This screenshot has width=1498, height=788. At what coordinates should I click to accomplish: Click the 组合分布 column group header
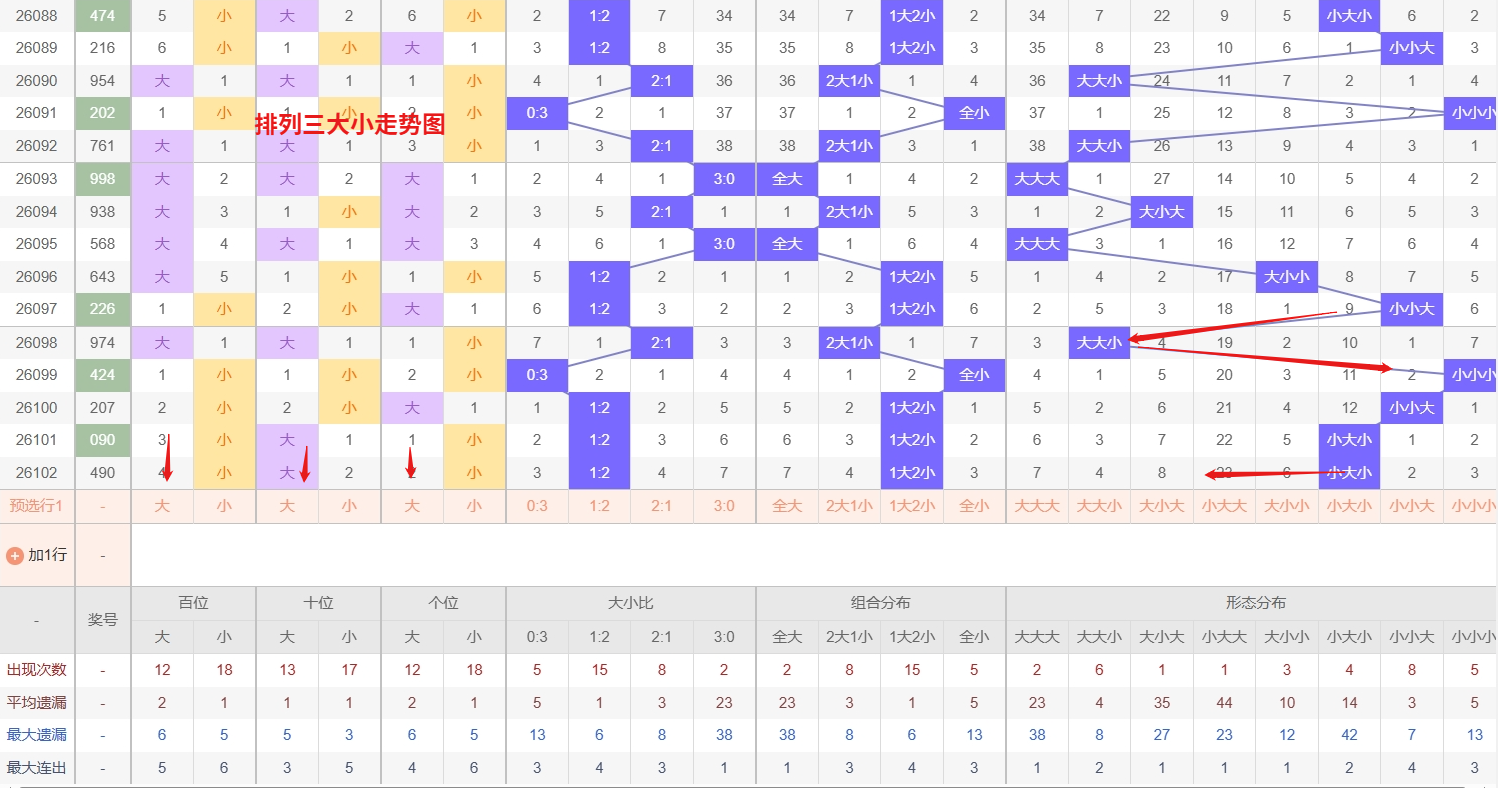(x=880, y=603)
